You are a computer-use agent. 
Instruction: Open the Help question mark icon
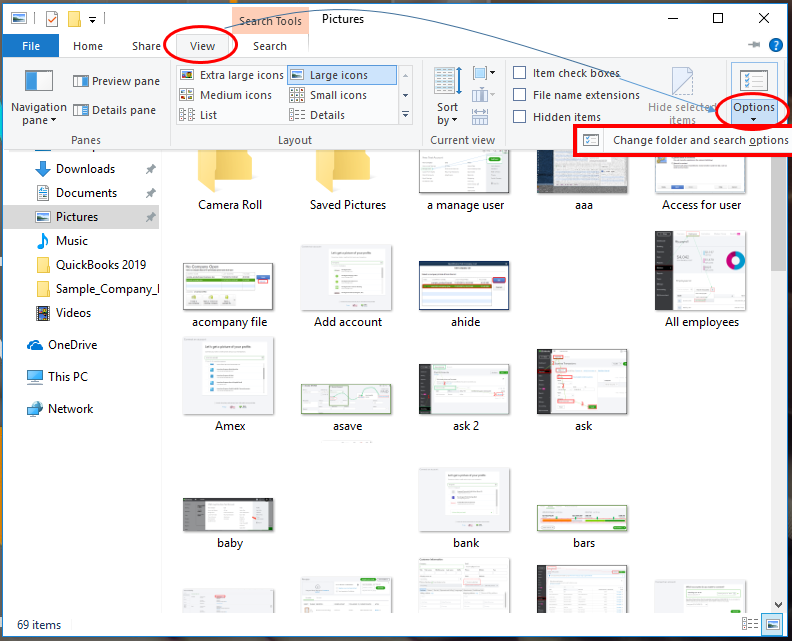click(x=775, y=45)
